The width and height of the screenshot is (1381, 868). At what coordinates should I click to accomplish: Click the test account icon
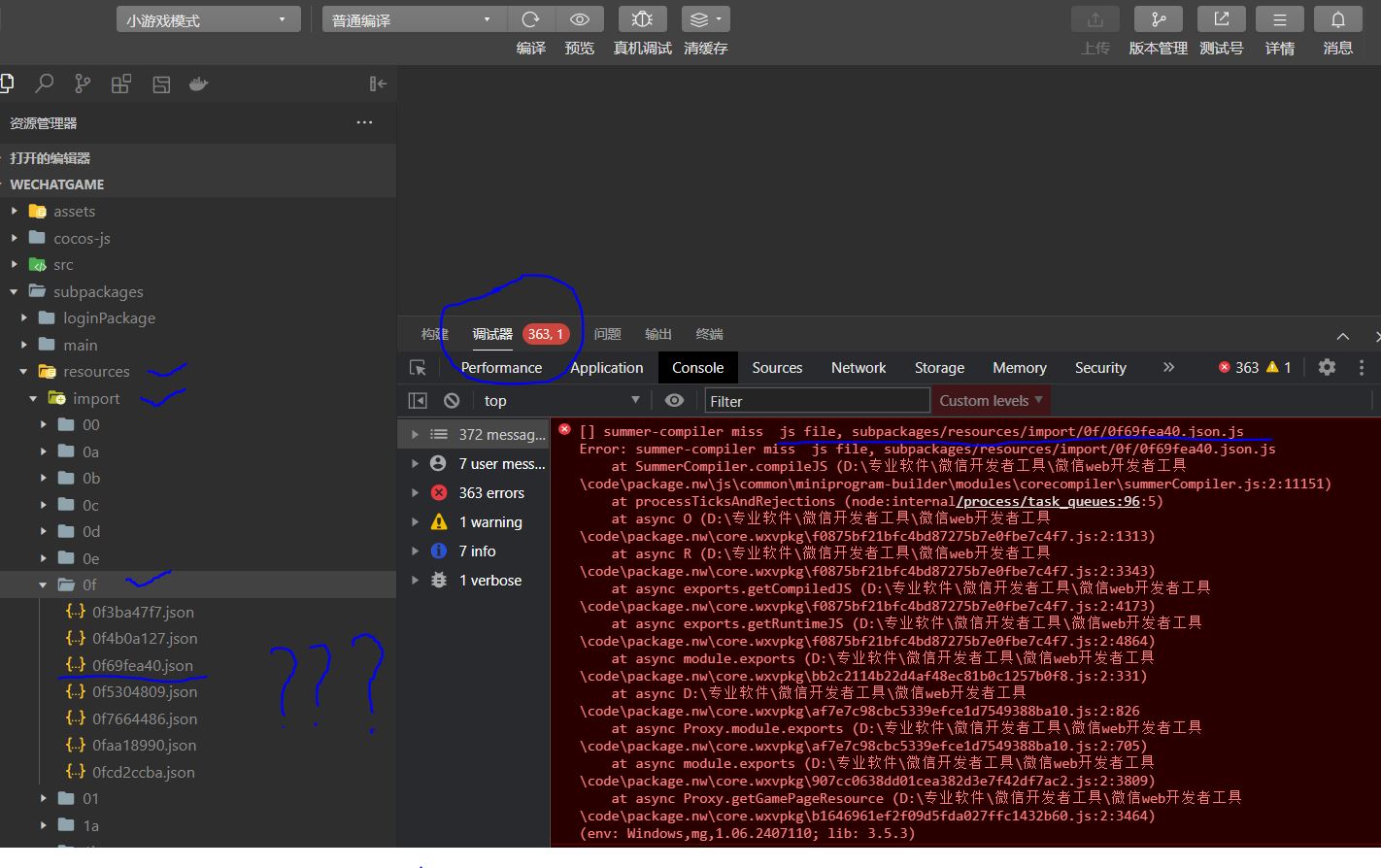coord(1222,19)
